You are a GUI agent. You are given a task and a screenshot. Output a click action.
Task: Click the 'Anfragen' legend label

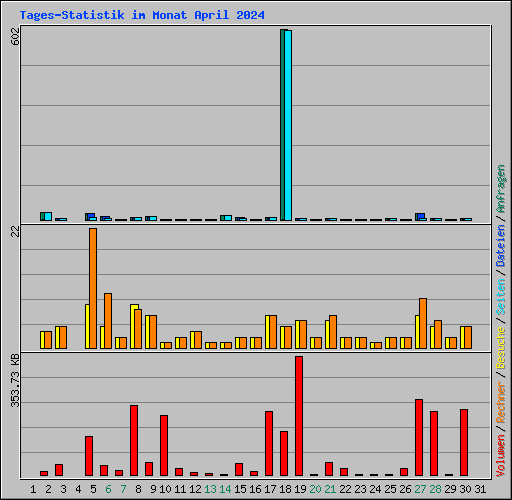pos(501,189)
